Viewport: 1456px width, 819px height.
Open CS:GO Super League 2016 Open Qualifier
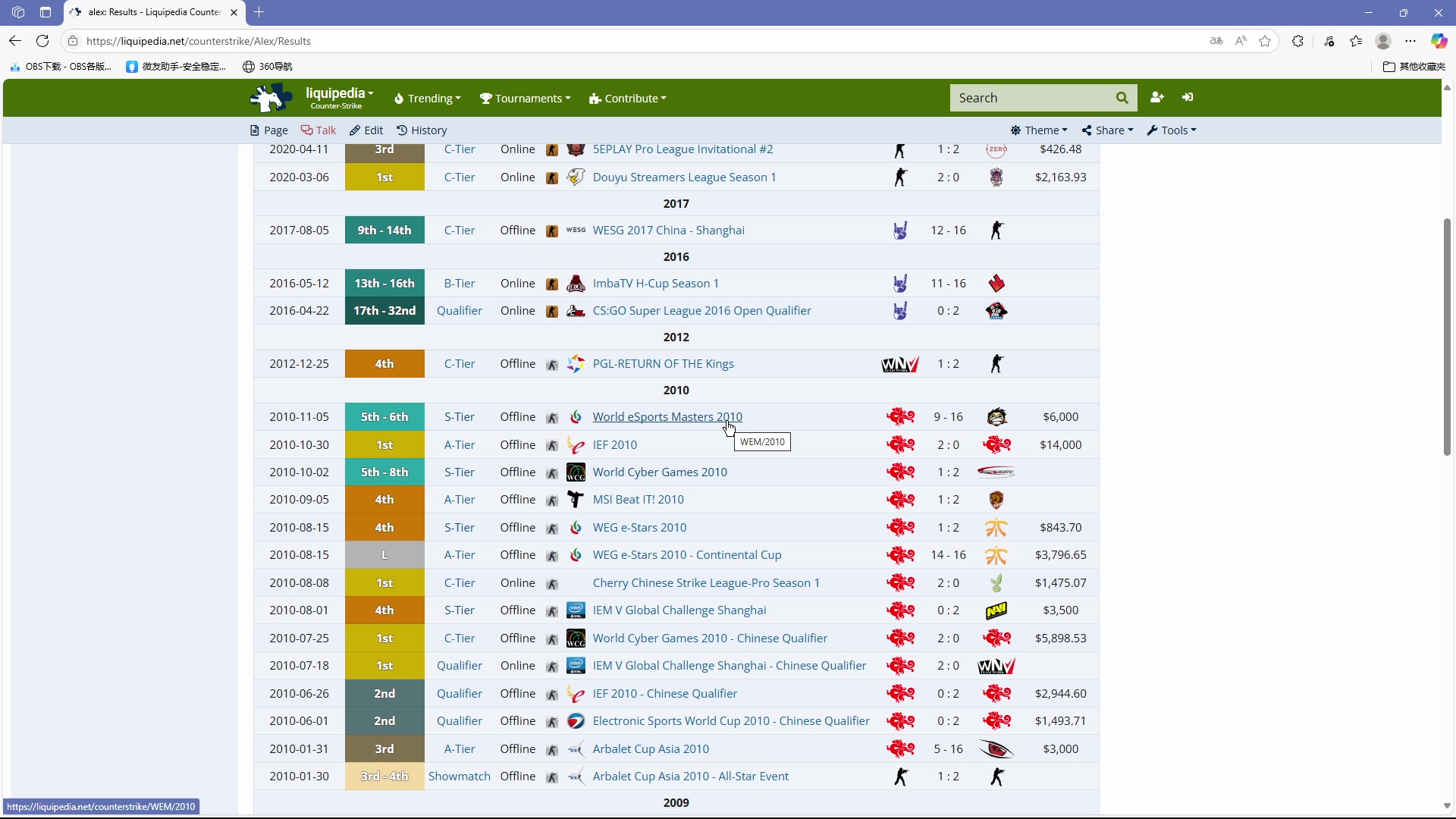[701, 311]
